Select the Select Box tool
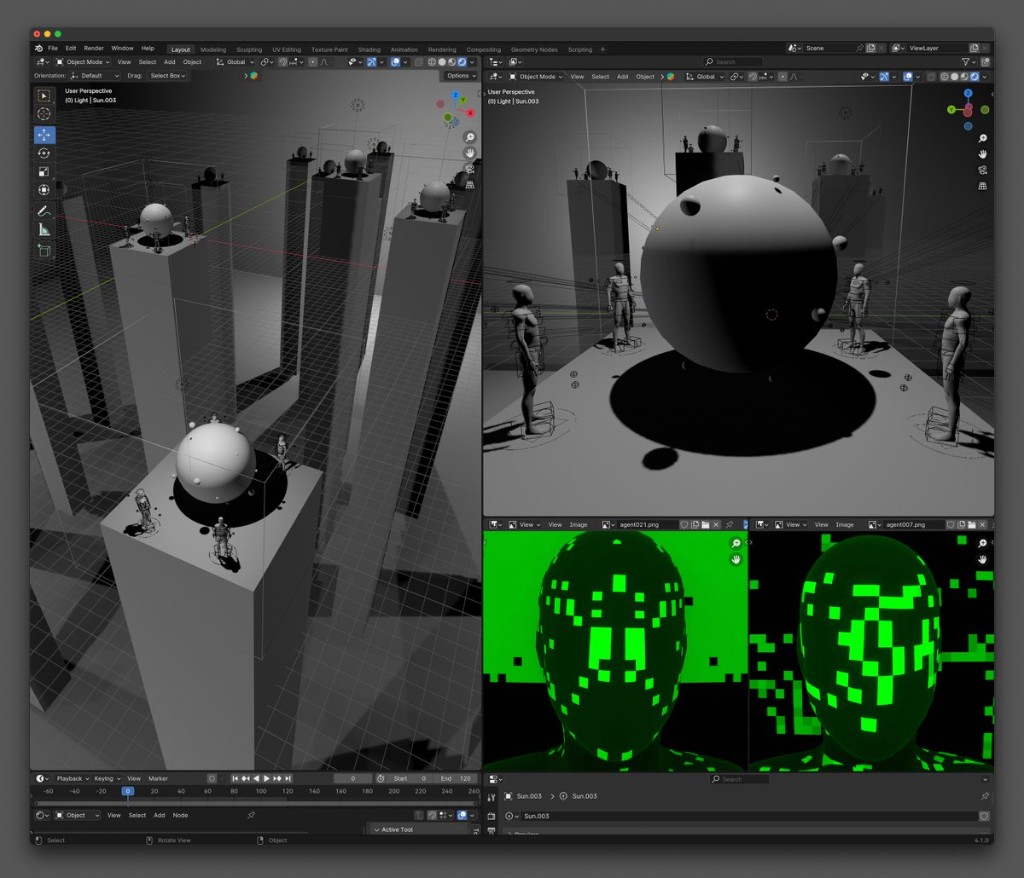This screenshot has width=1024, height=878. click(x=44, y=96)
